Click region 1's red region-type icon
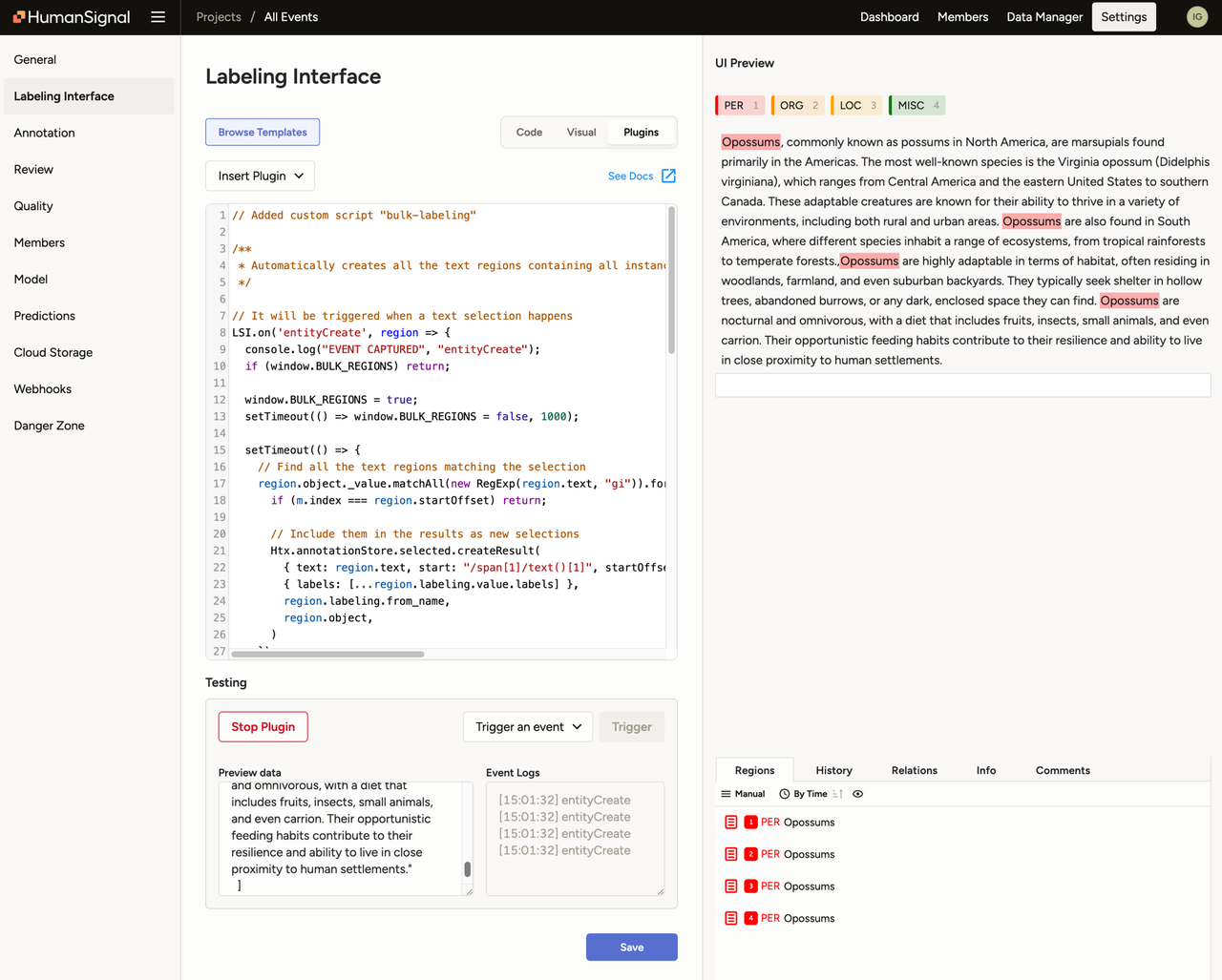 coord(730,822)
